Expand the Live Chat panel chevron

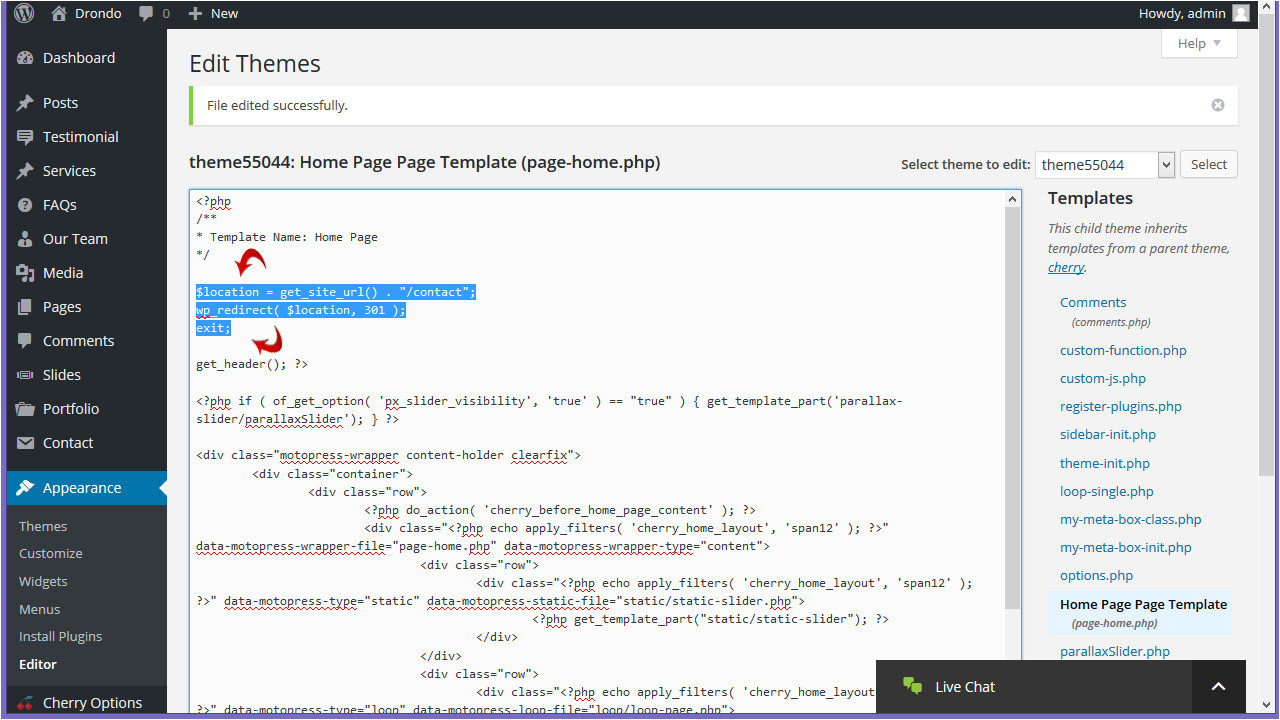1218,686
